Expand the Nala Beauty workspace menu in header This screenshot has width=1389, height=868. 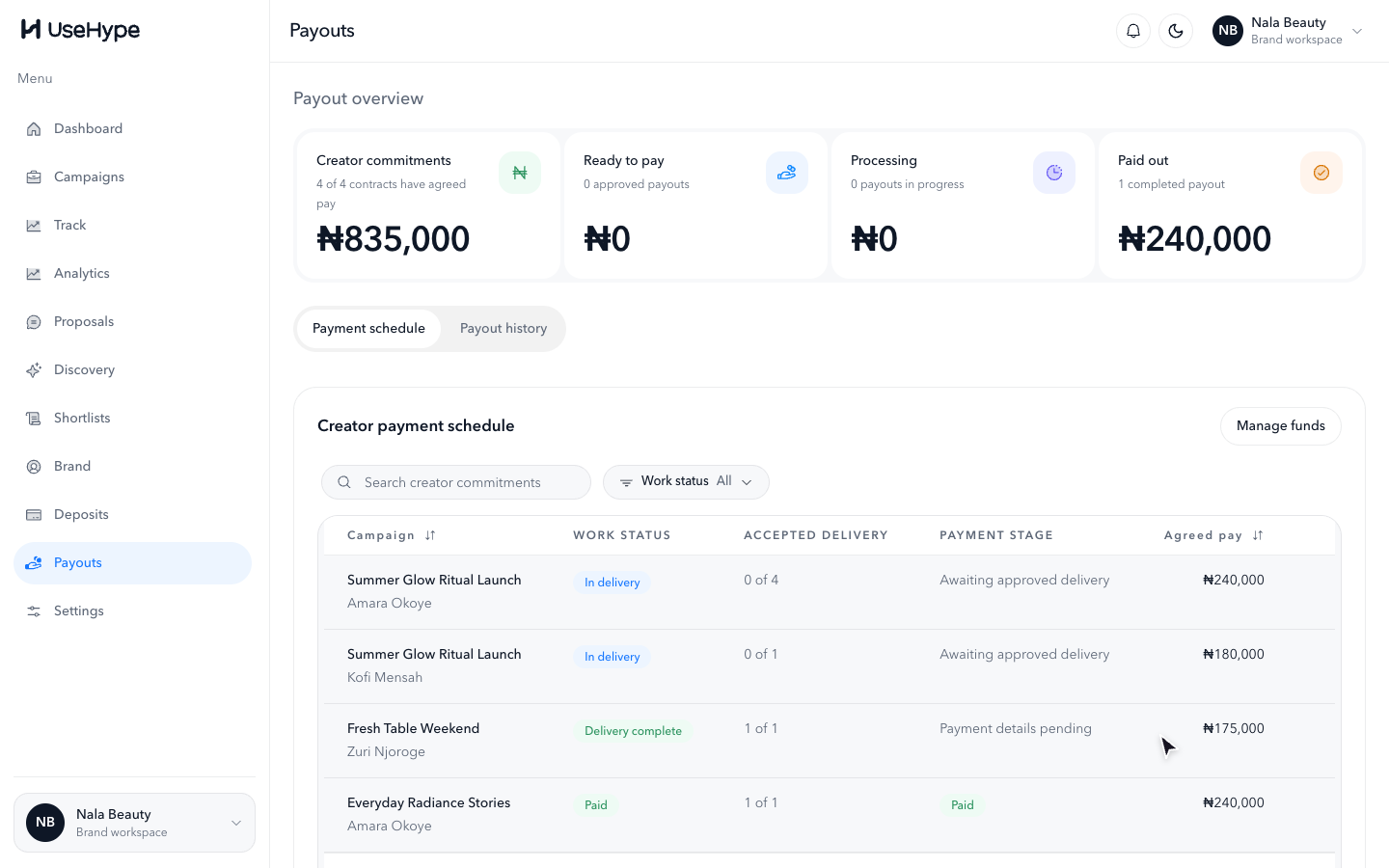[x=1288, y=31]
